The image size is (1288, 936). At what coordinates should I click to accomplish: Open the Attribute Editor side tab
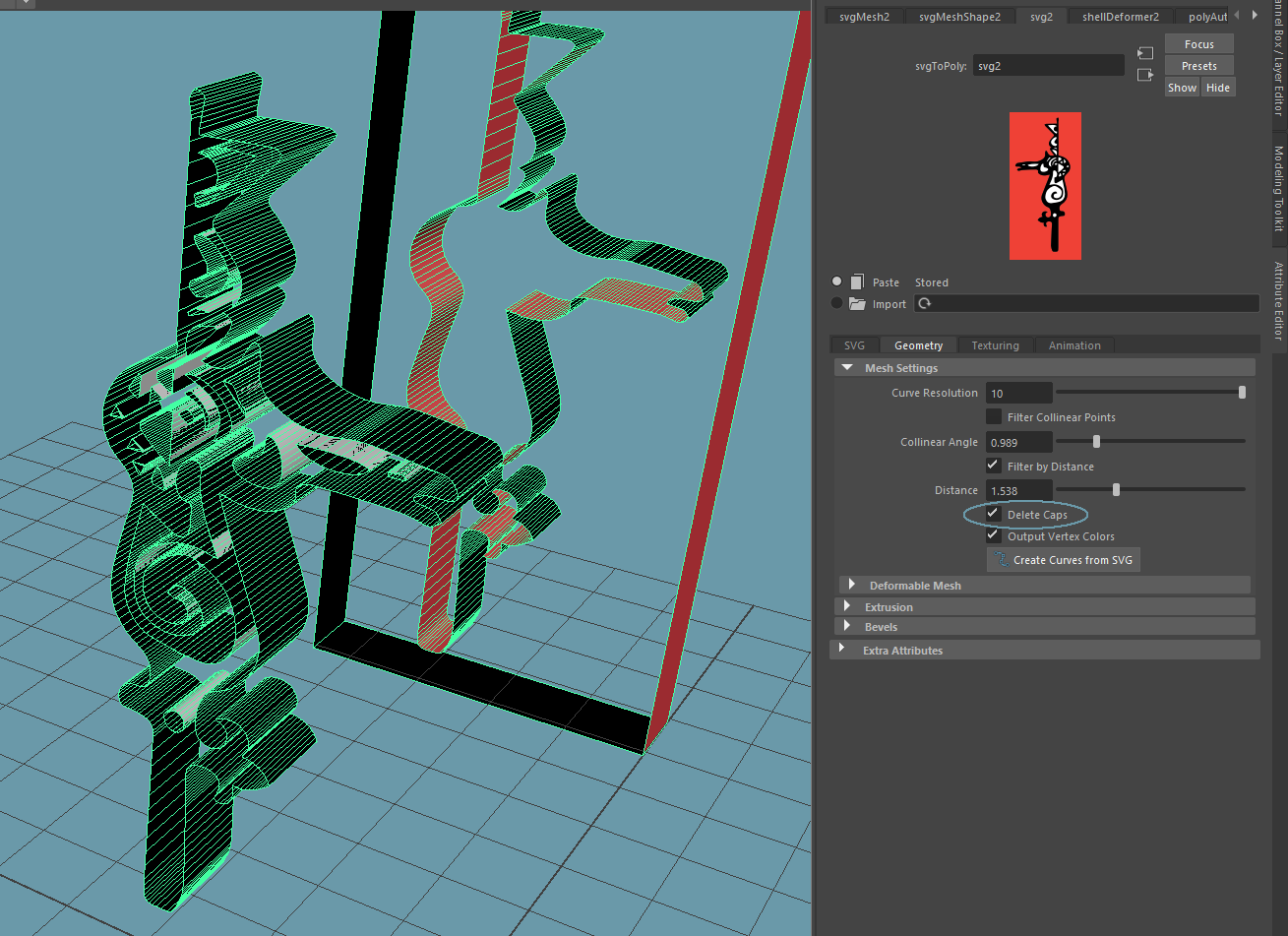[1278, 300]
